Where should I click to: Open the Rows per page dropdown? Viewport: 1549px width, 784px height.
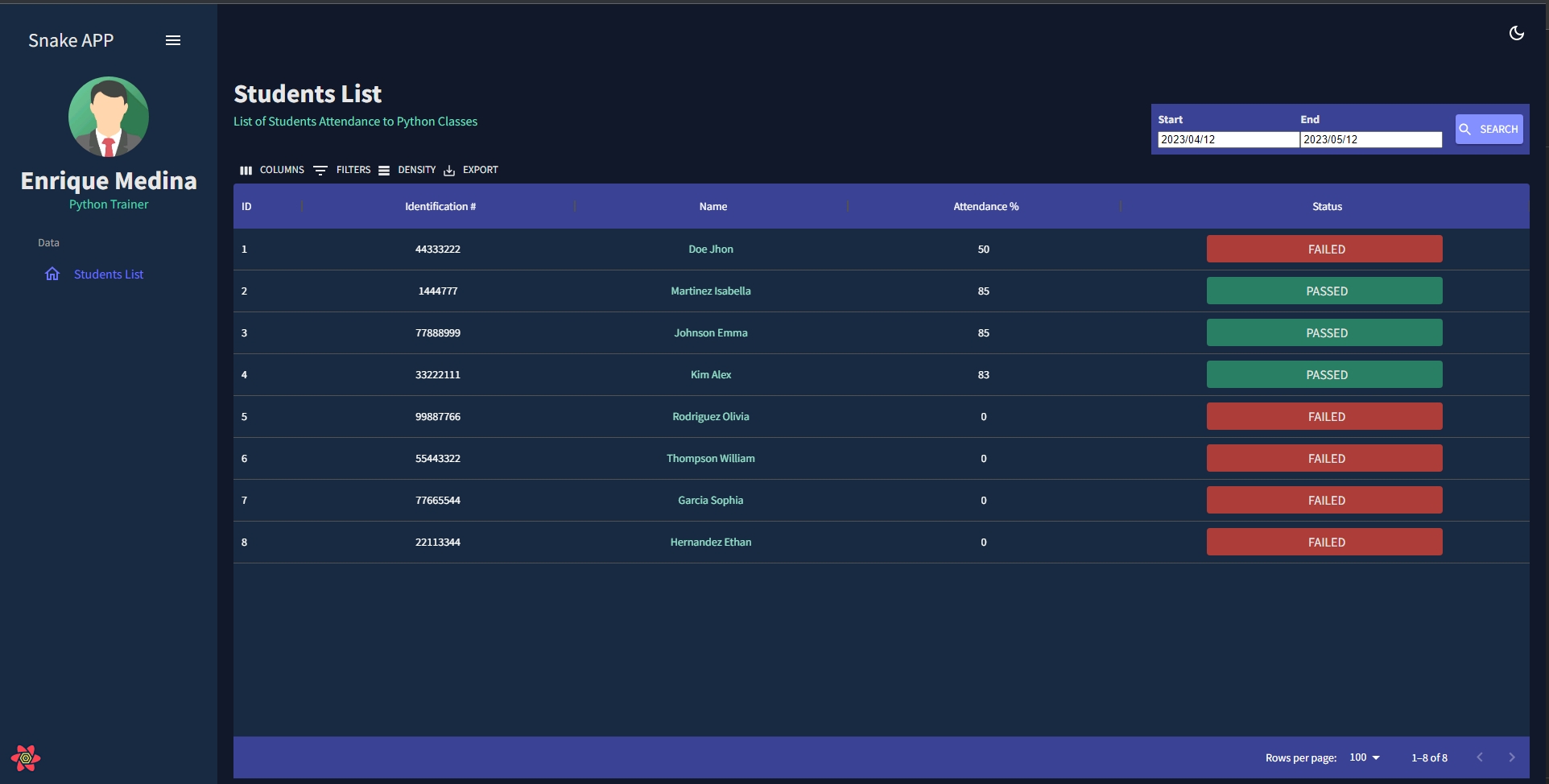(x=1363, y=757)
